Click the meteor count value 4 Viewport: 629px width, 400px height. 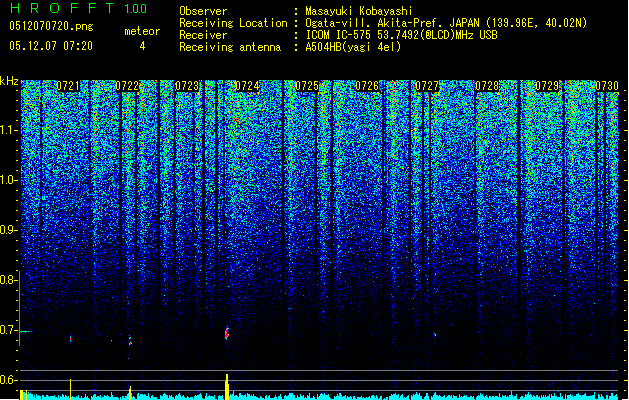tap(142, 46)
